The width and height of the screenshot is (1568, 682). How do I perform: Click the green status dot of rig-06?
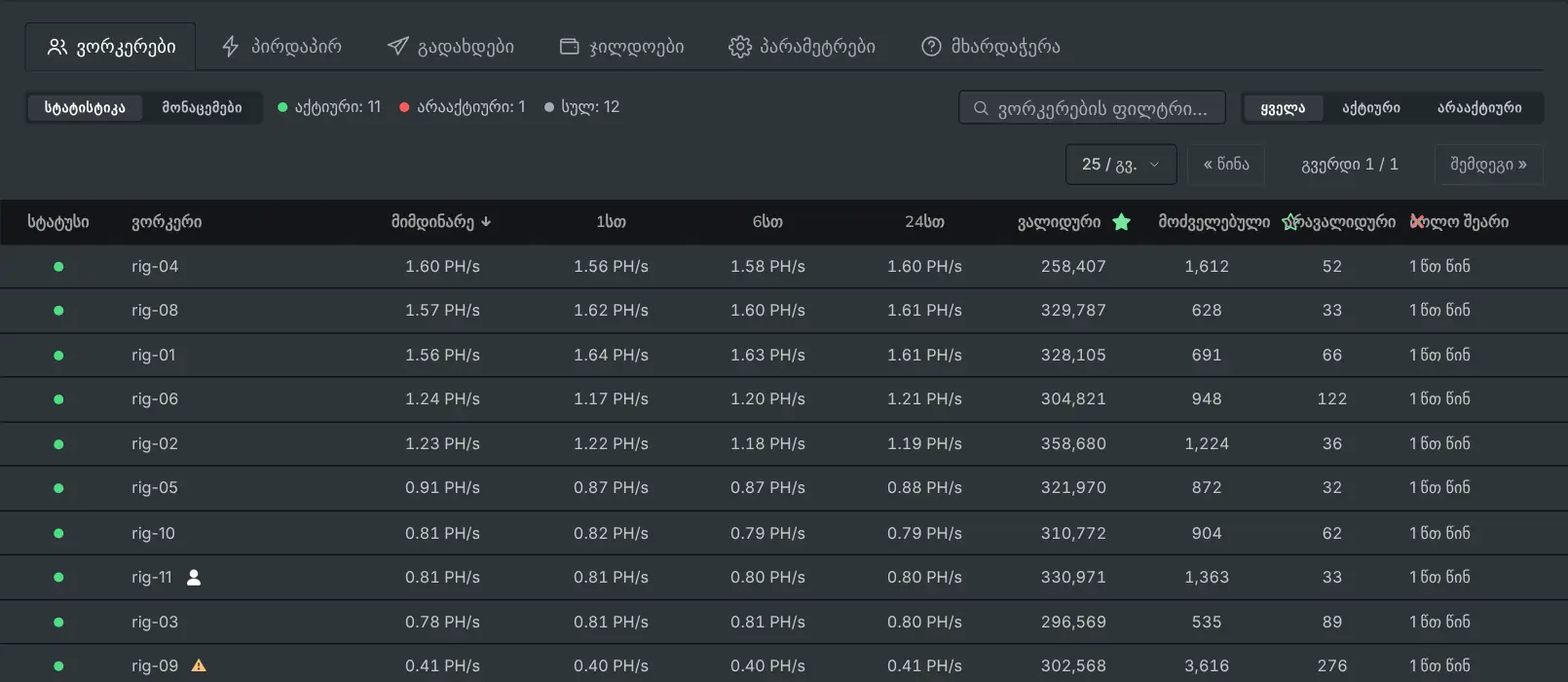point(58,398)
